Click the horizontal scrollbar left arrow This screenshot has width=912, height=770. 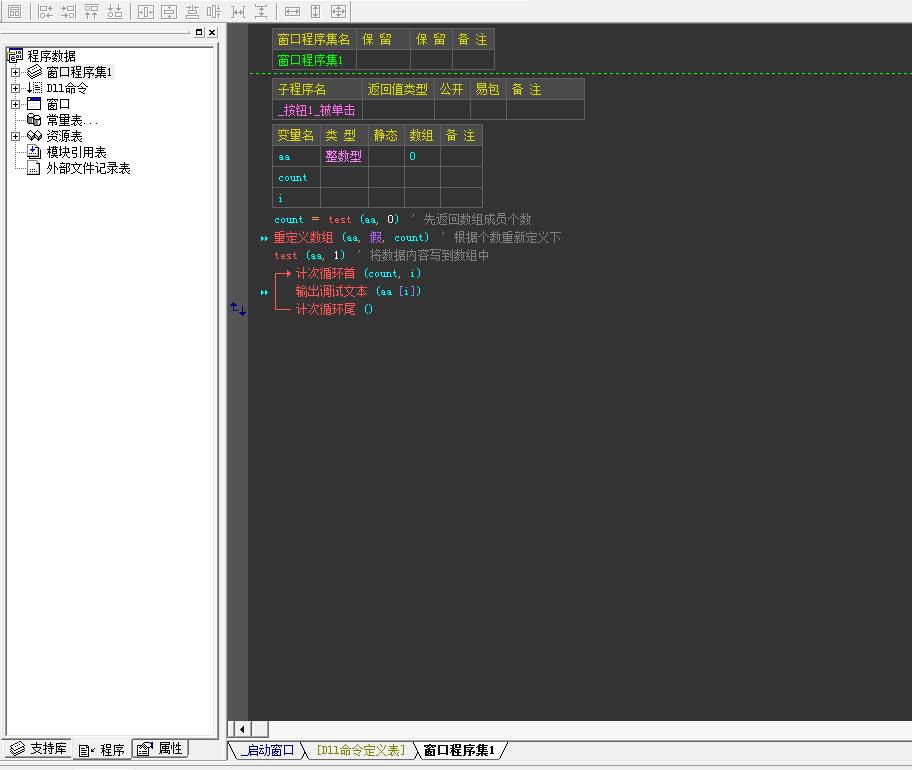point(242,728)
